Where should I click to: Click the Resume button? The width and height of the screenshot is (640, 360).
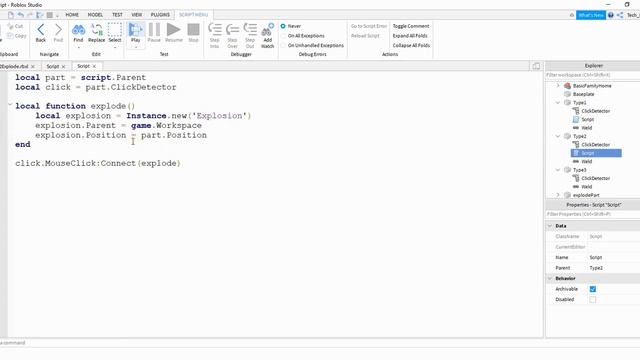pos(173,33)
